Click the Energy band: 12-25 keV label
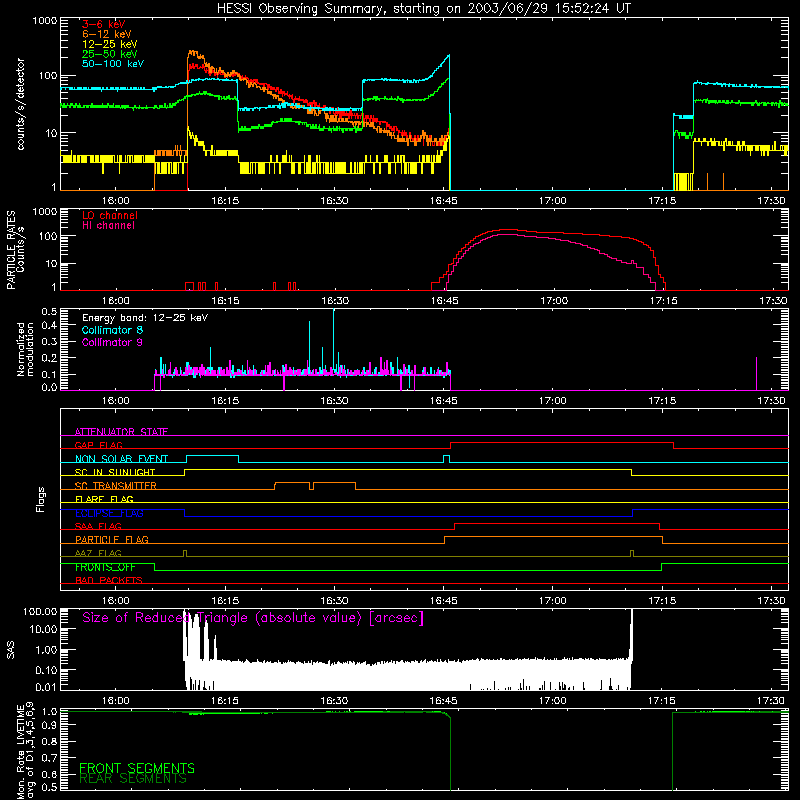The width and height of the screenshot is (800, 800). pos(145,318)
